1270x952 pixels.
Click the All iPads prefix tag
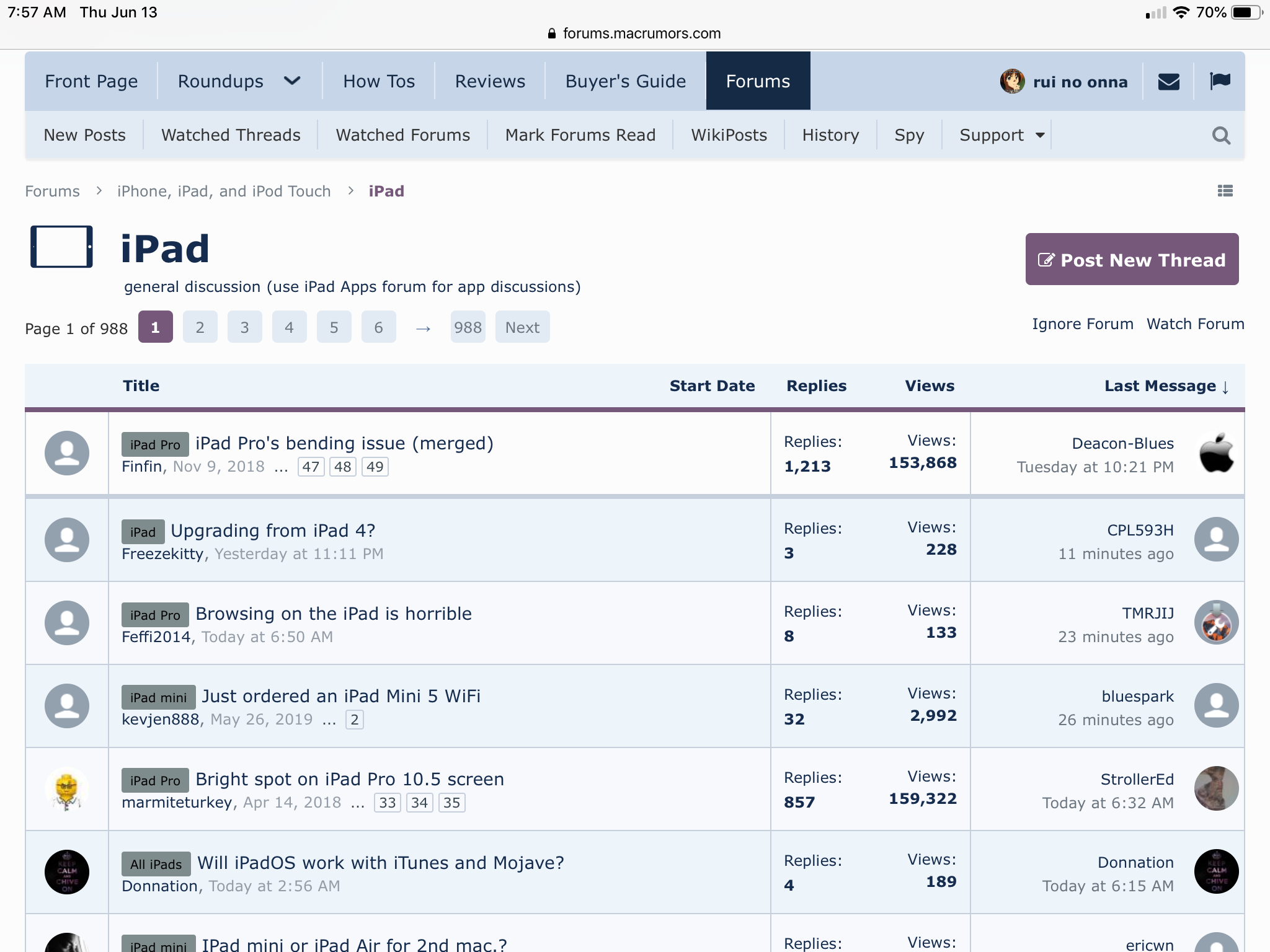156,864
